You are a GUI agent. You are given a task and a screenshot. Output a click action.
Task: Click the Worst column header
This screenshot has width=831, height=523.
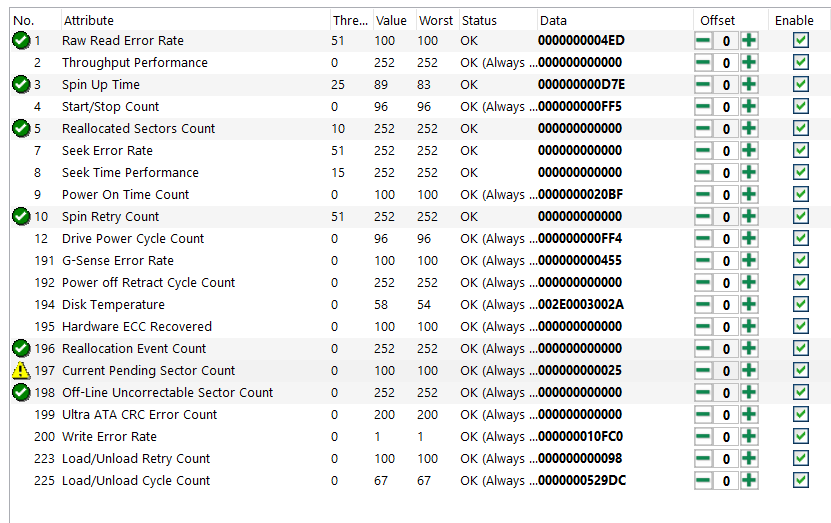(434, 20)
